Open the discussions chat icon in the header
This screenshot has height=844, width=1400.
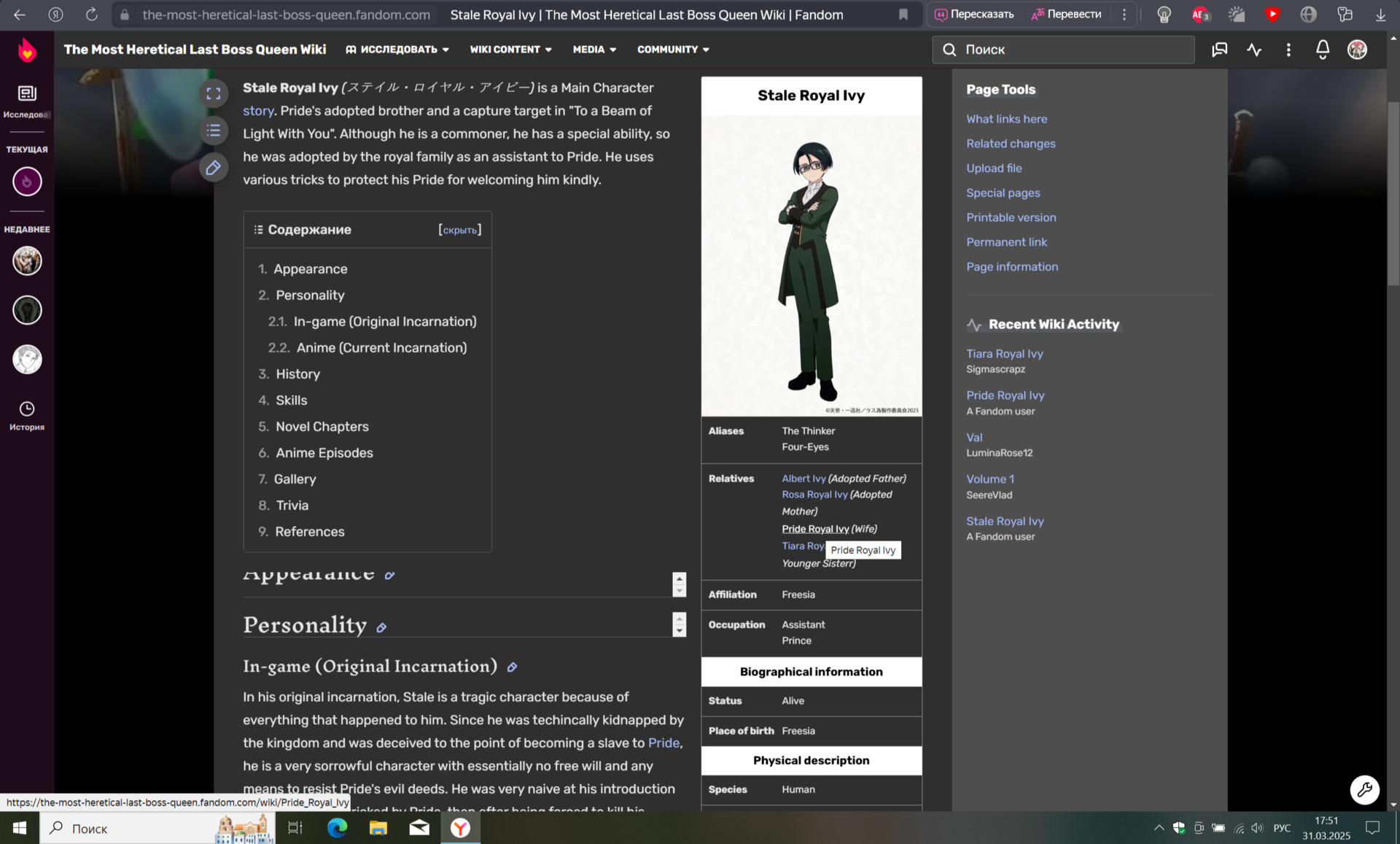[1219, 50]
